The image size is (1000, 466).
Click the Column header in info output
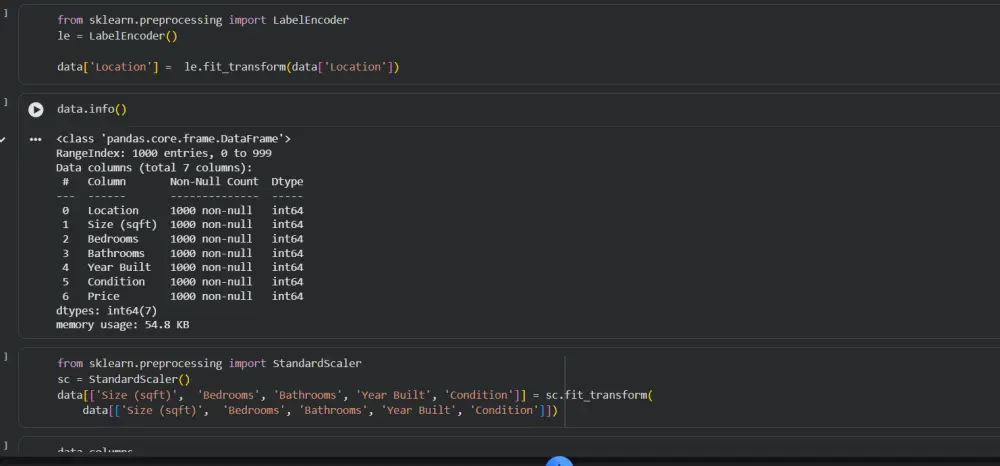coord(107,182)
